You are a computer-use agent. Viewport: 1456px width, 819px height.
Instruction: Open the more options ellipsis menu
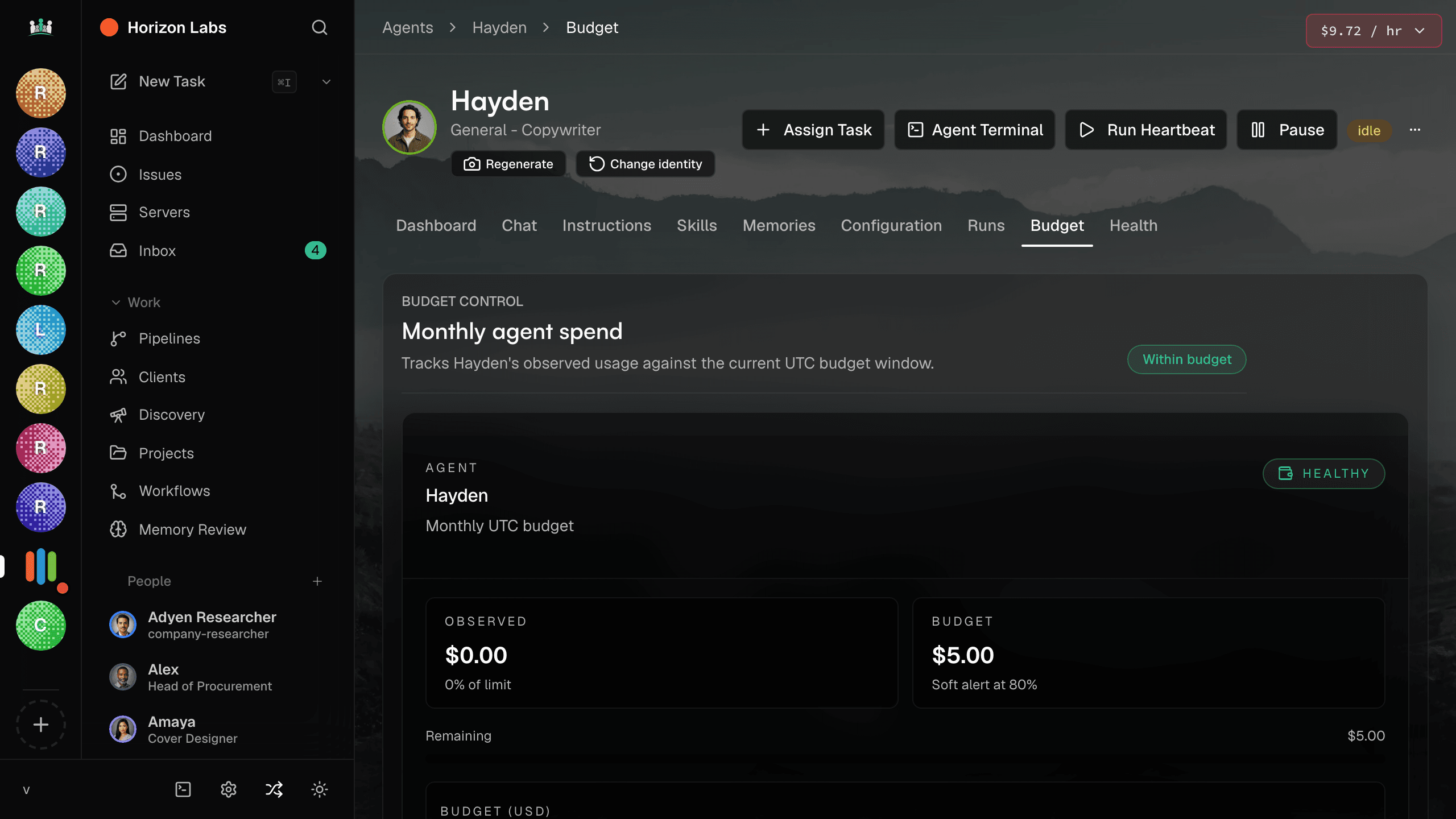pyautogui.click(x=1415, y=130)
